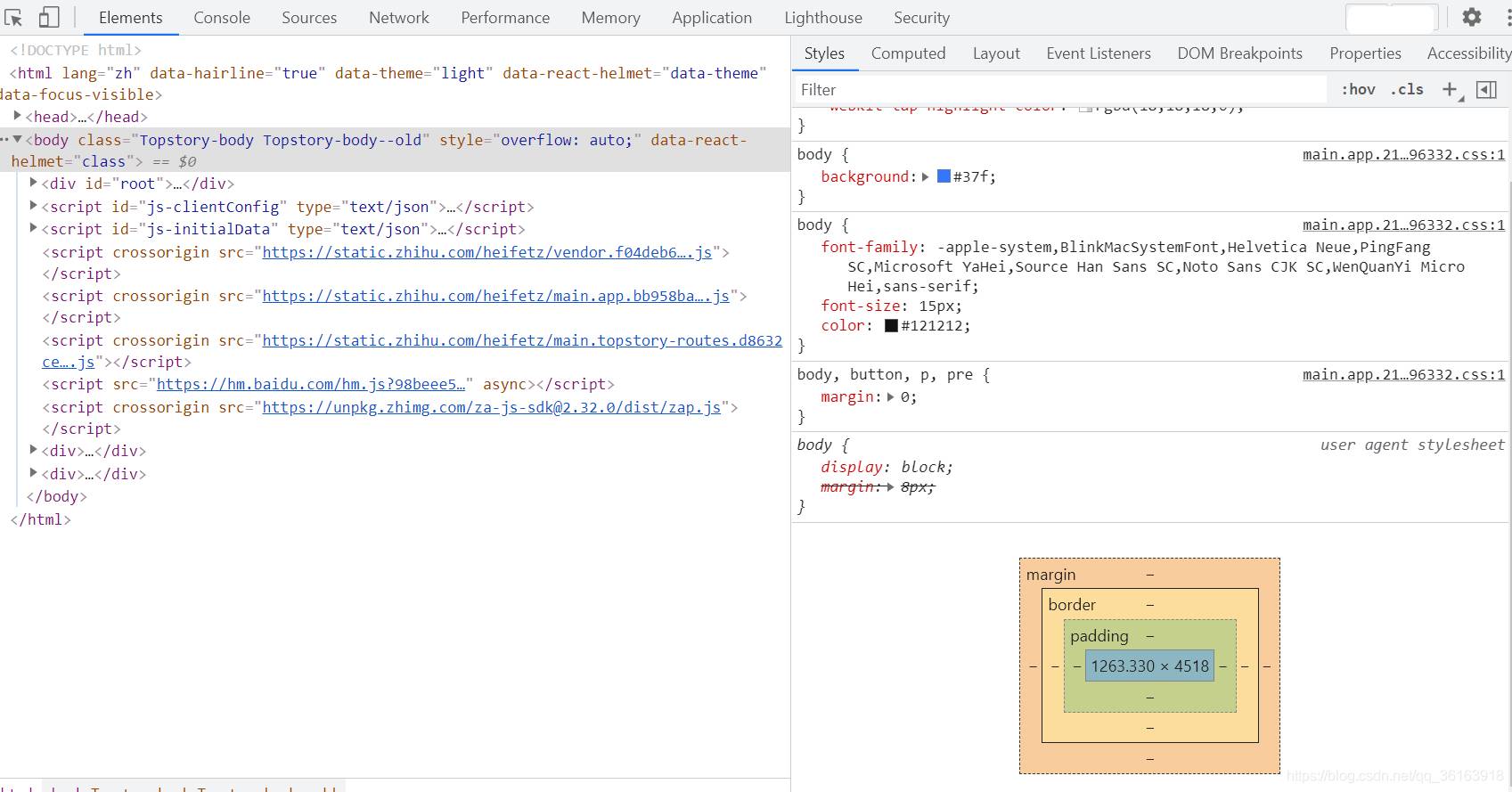The height and width of the screenshot is (792, 1512).
Task: Toggle computed styles sidebar icon
Action: [x=1486, y=89]
